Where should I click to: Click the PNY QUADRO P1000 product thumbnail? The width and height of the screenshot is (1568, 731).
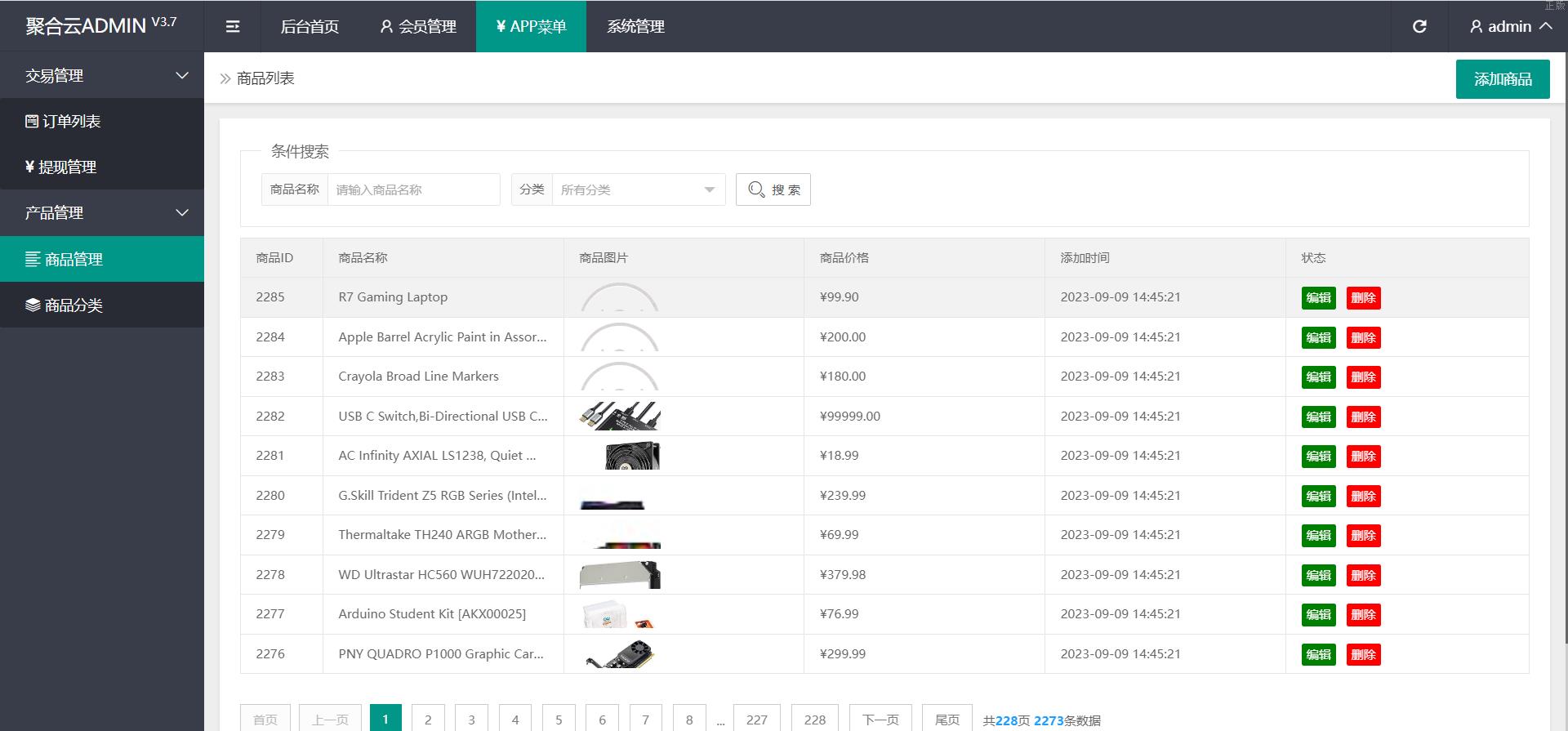point(621,654)
